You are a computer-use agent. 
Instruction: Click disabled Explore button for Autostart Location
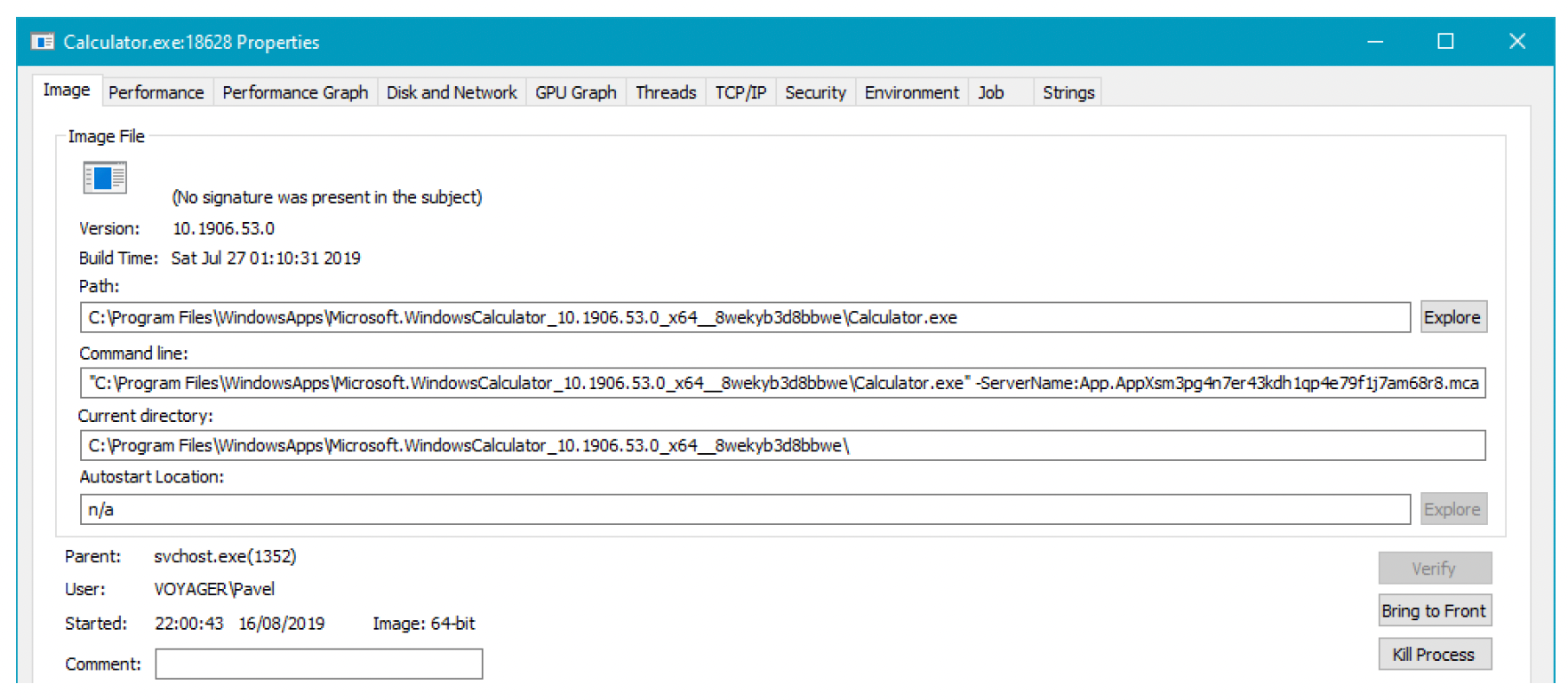(x=1452, y=509)
